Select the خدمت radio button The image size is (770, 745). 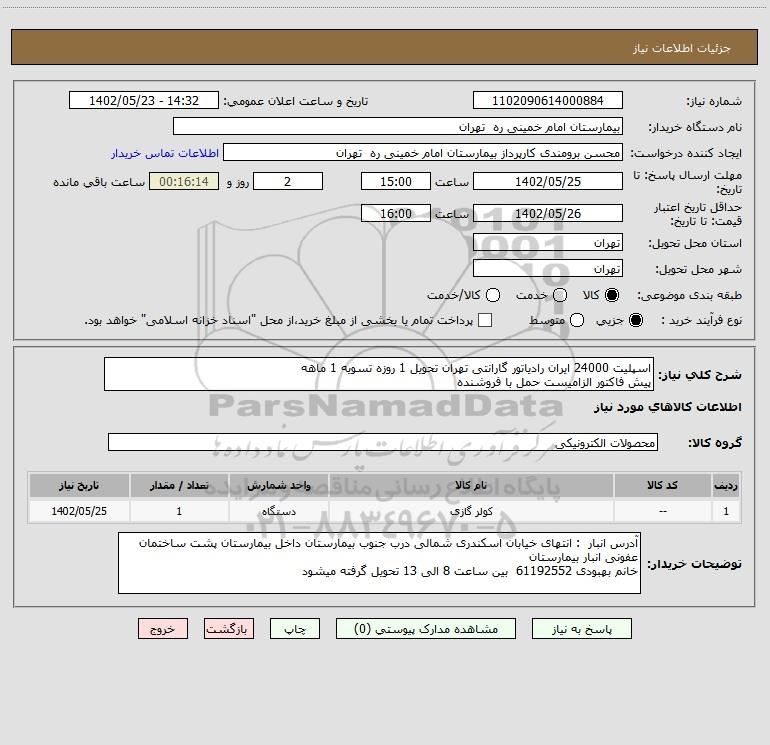click(560, 295)
